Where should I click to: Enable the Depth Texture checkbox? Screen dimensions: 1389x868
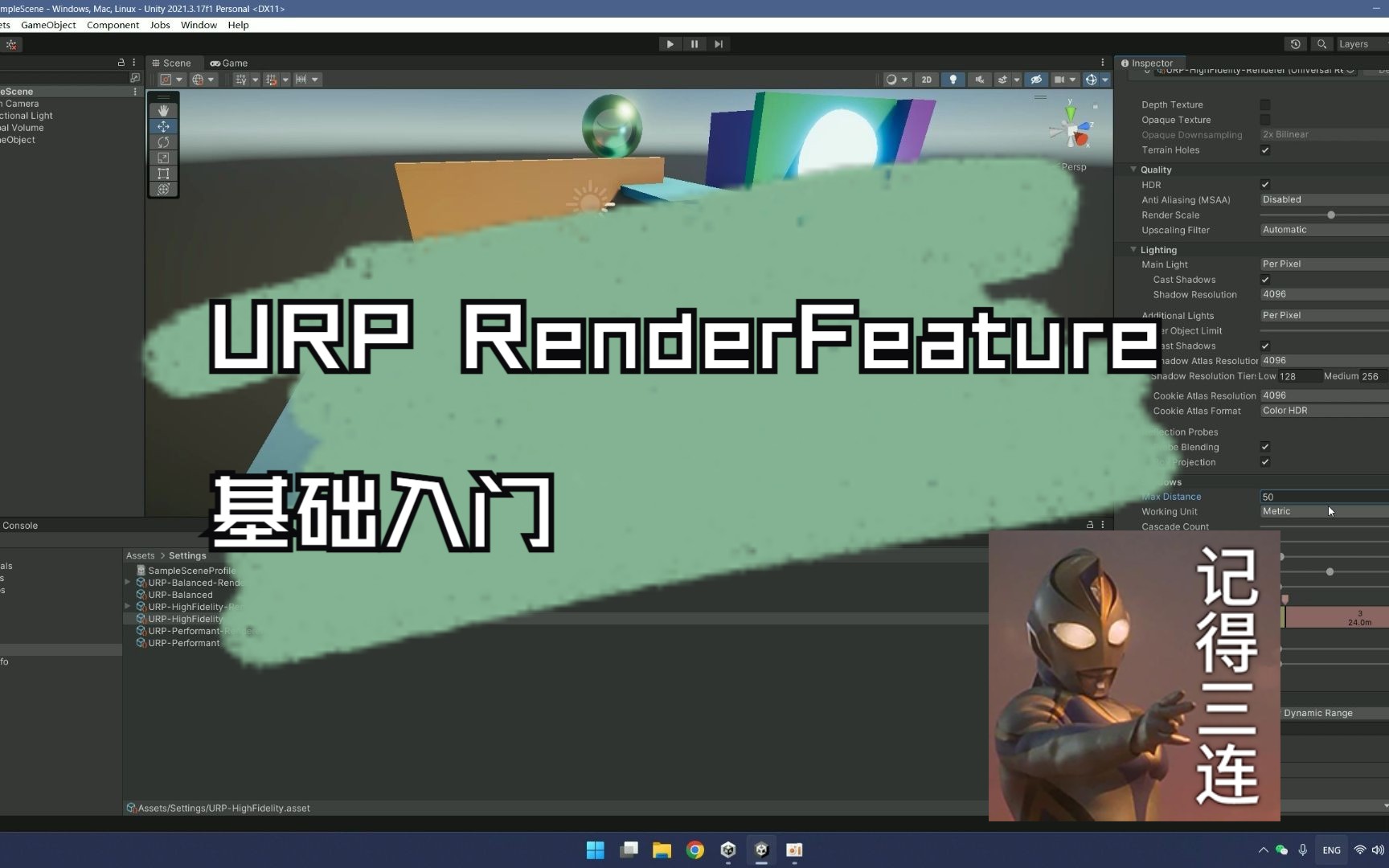(x=1265, y=104)
